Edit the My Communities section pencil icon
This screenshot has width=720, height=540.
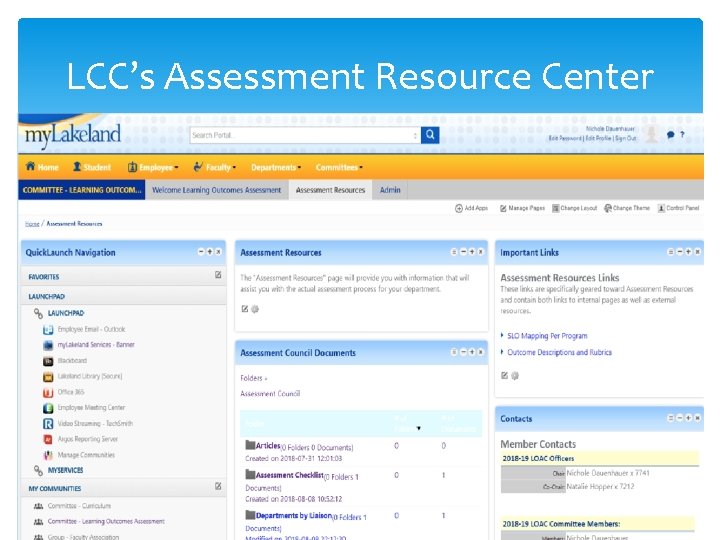point(218,486)
